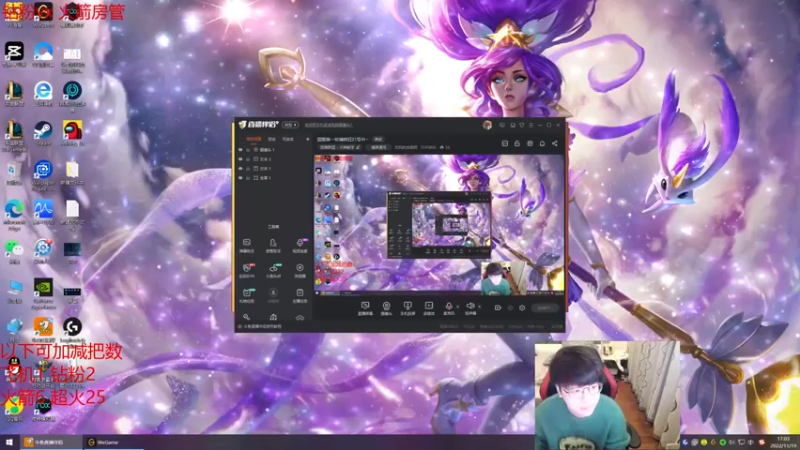Hide the 文本1 source layer
This screenshot has width=800, height=450.
241,168
